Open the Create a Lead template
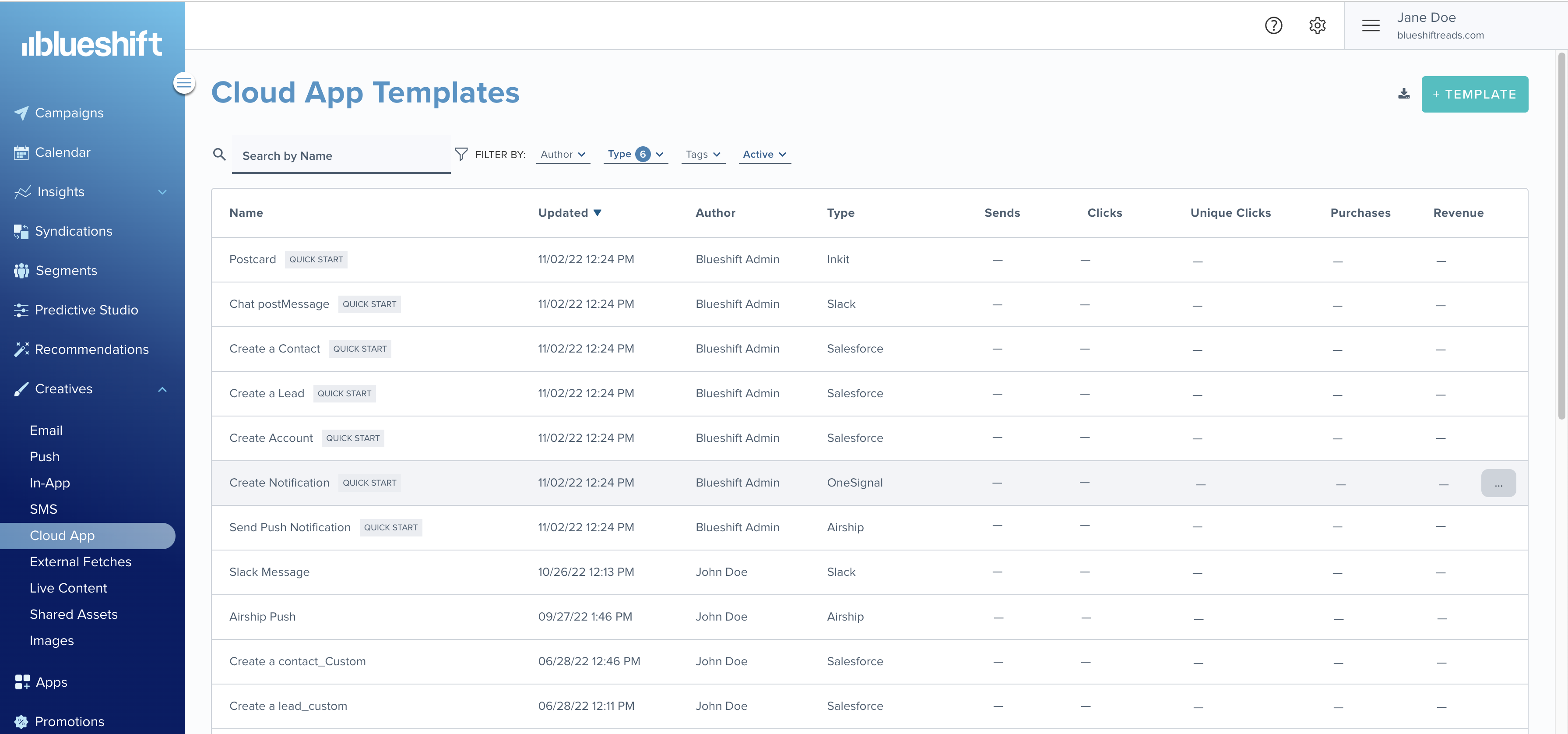This screenshot has height=734, width=1568. [267, 394]
